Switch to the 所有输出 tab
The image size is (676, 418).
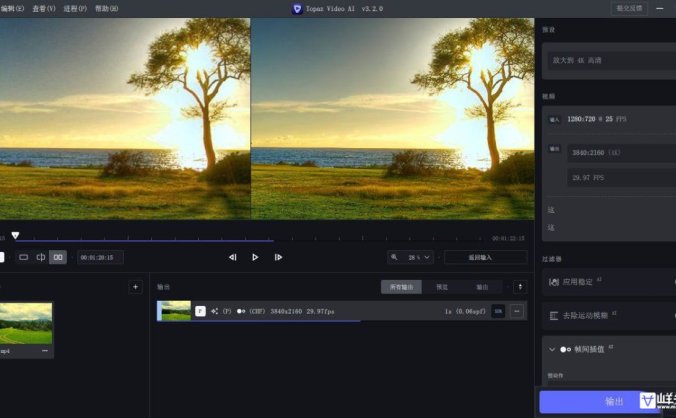(x=401, y=287)
